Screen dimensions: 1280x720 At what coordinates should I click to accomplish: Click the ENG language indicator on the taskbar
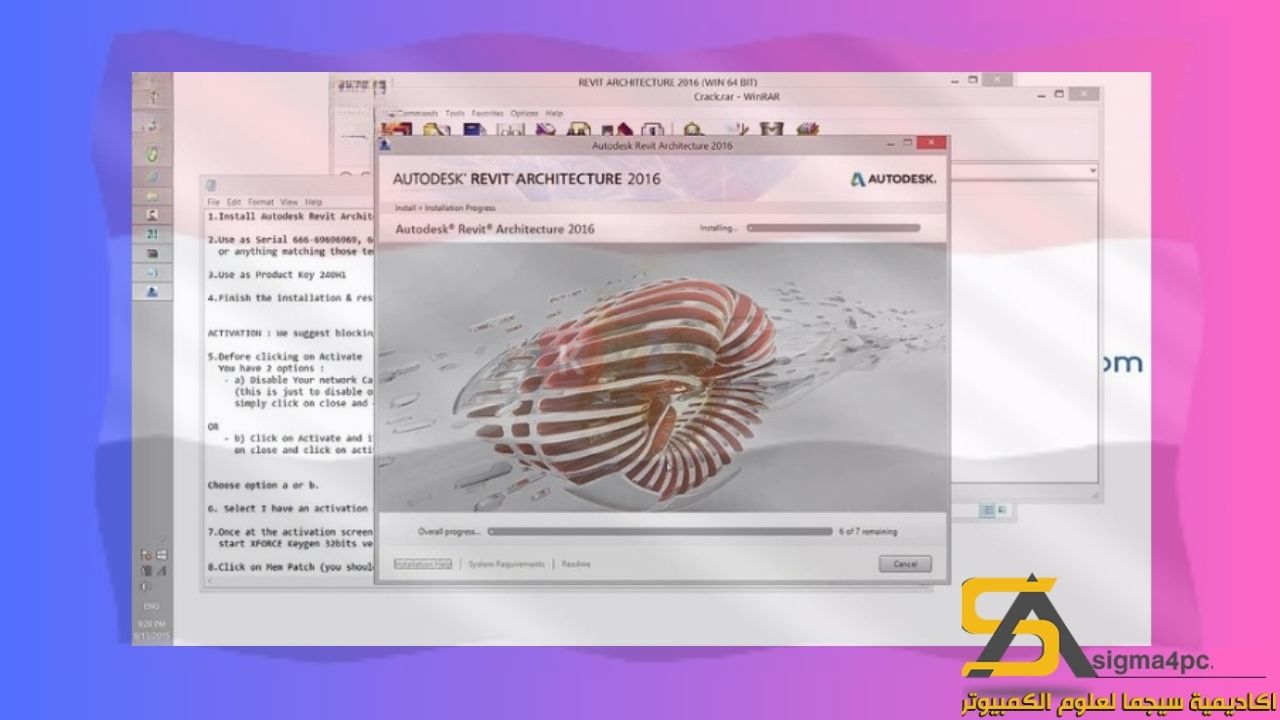click(x=152, y=606)
